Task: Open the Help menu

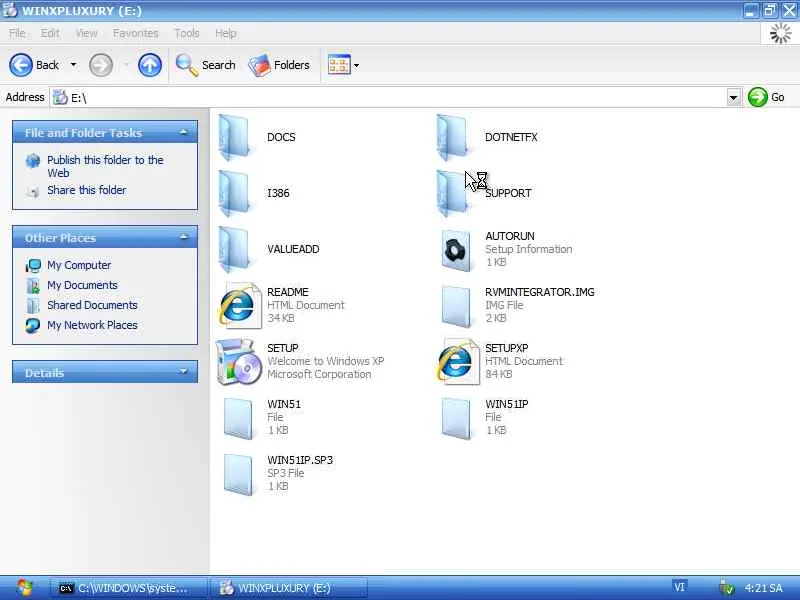Action: 226,34
